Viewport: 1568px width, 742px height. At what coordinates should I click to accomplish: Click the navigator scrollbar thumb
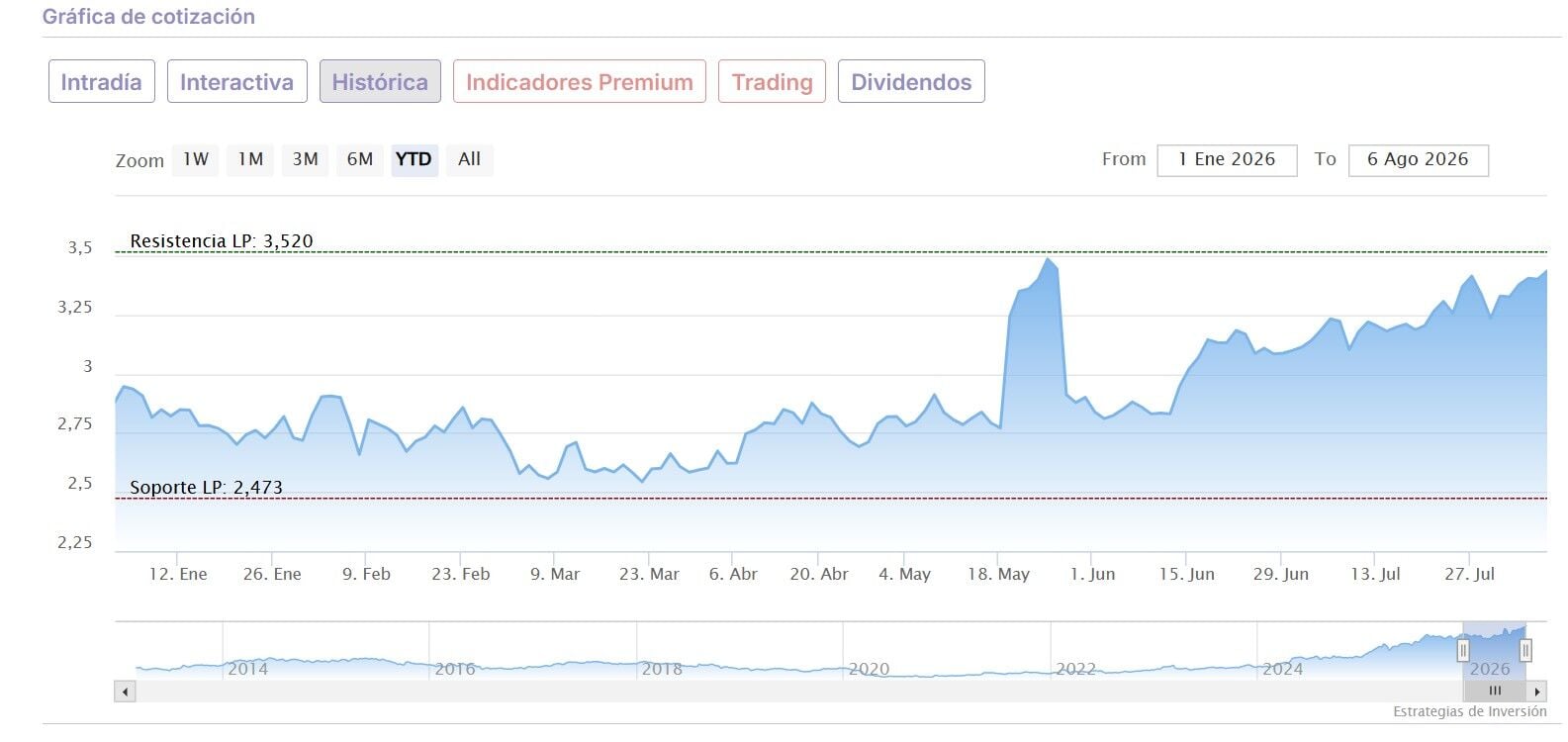click(x=1494, y=691)
